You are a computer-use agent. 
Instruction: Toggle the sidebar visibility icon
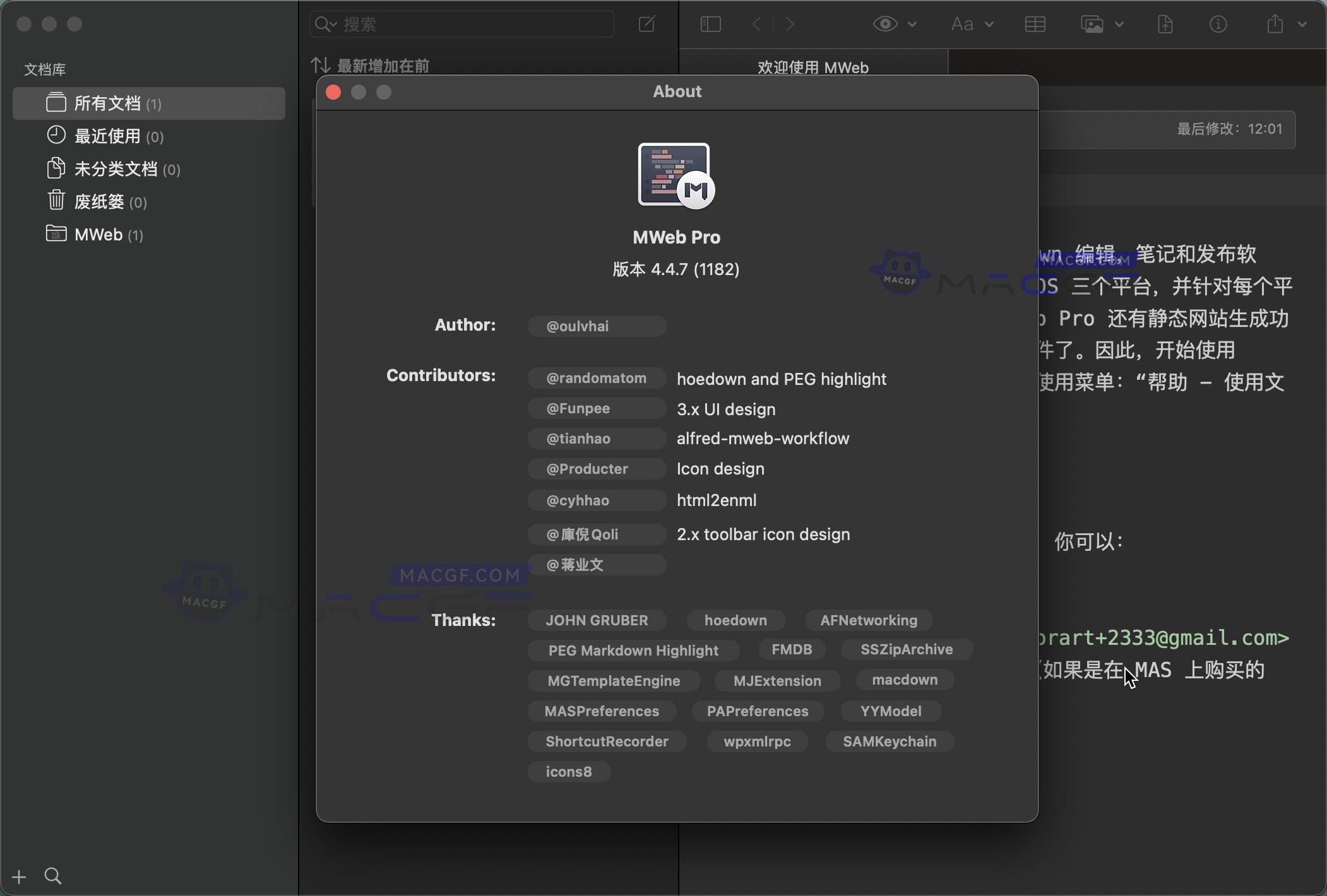coord(710,24)
